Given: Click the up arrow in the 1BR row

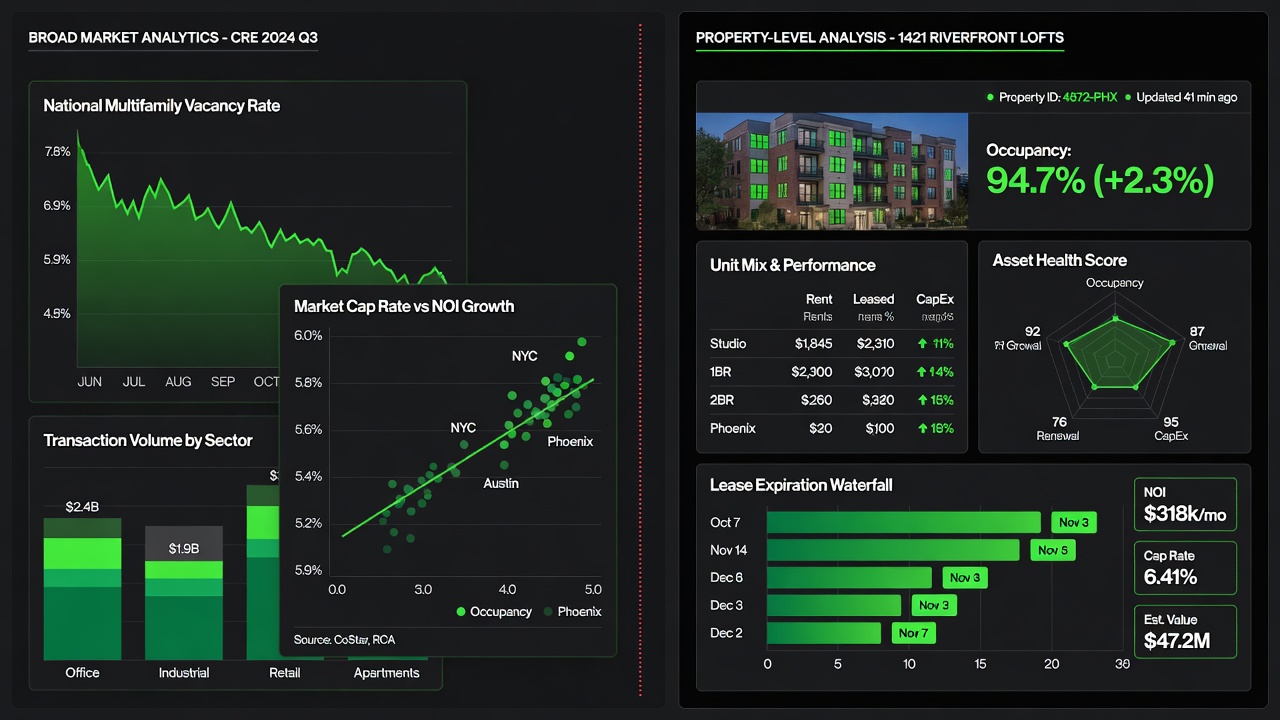Looking at the screenshot, I should (x=922, y=372).
